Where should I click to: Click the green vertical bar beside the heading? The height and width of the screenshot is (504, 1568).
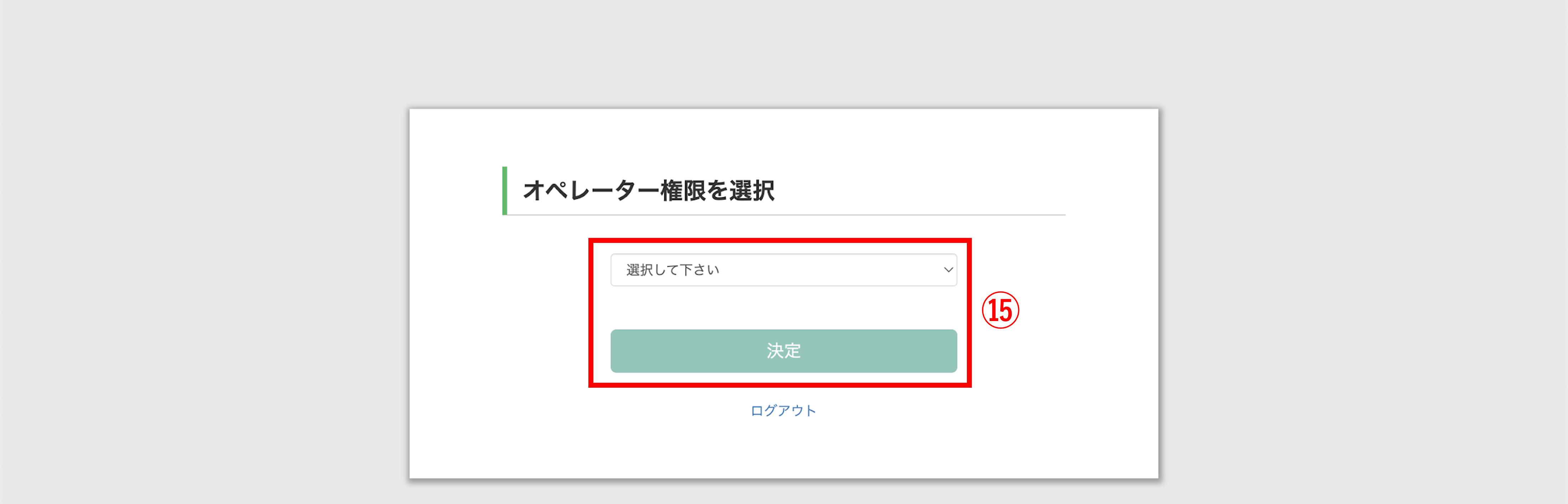[x=505, y=191]
